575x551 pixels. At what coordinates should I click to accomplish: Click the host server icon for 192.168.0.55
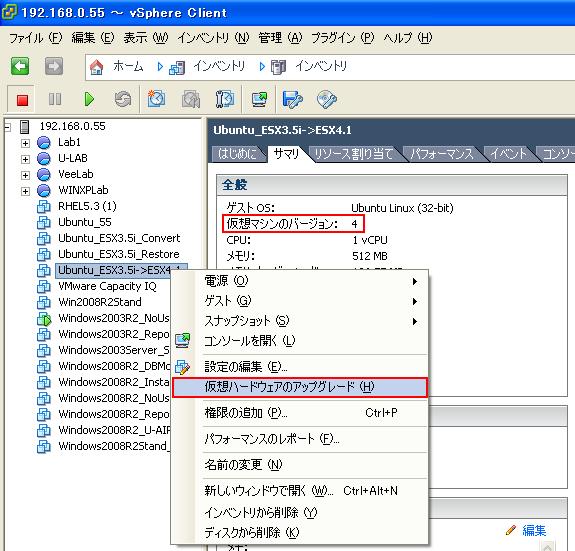pyautogui.click(x=25, y=126)
